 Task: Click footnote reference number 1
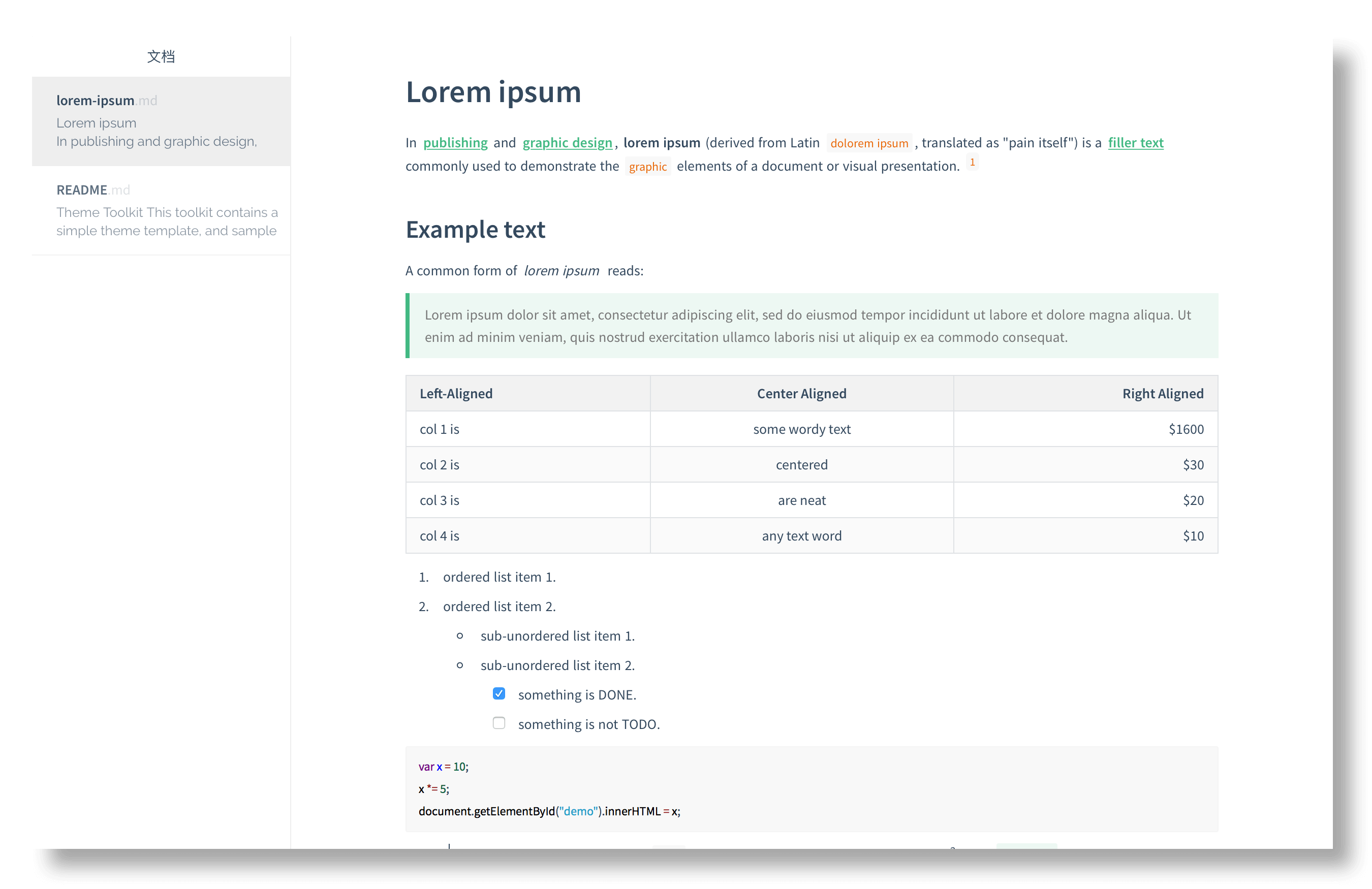[x=972, y=163]
